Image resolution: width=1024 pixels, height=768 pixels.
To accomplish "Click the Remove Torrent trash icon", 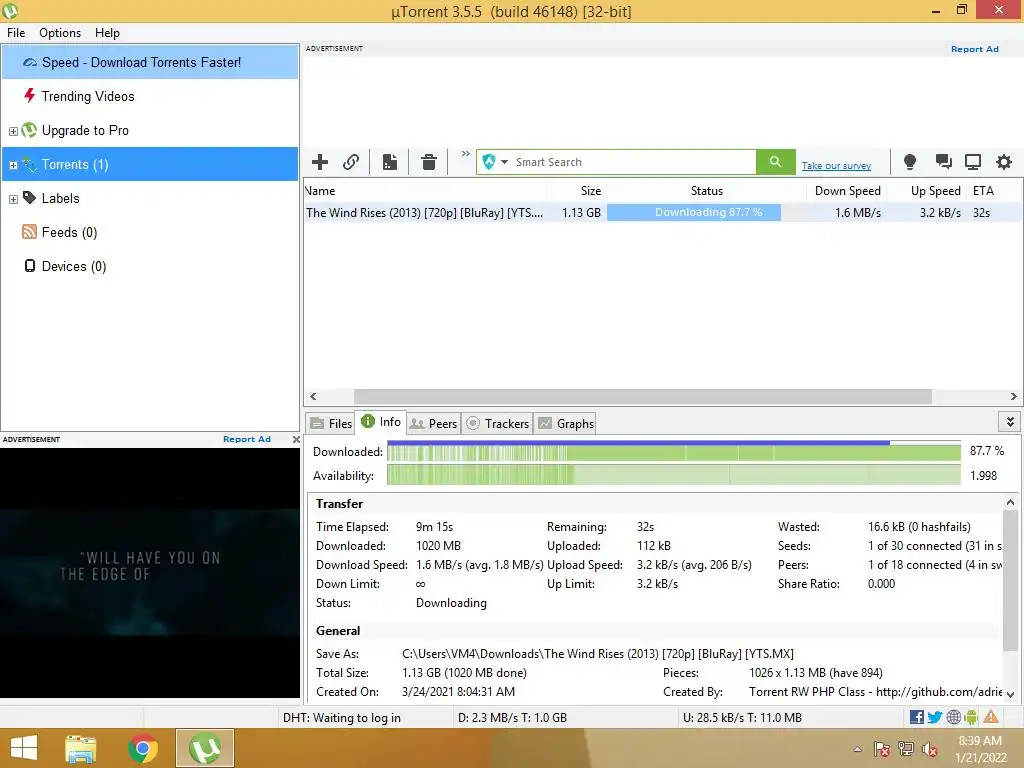I will 428,162.
